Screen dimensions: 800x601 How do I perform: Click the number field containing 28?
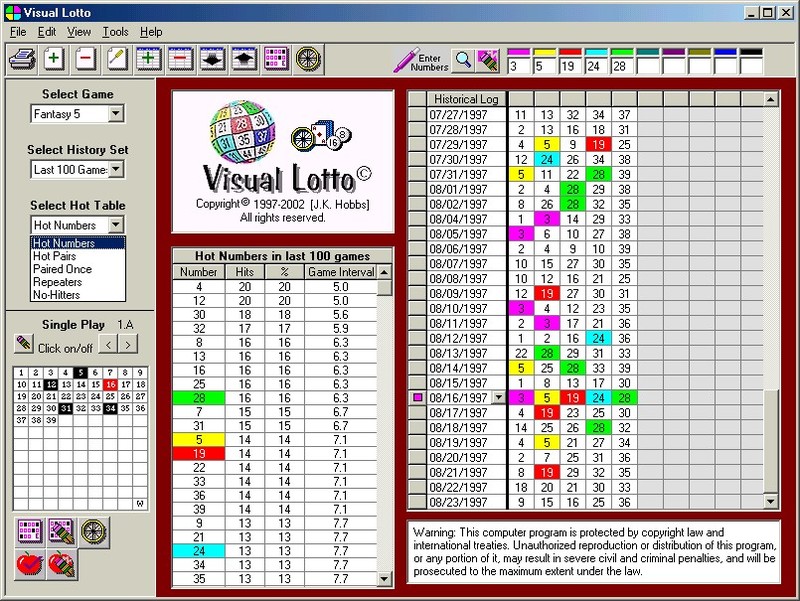622,66
